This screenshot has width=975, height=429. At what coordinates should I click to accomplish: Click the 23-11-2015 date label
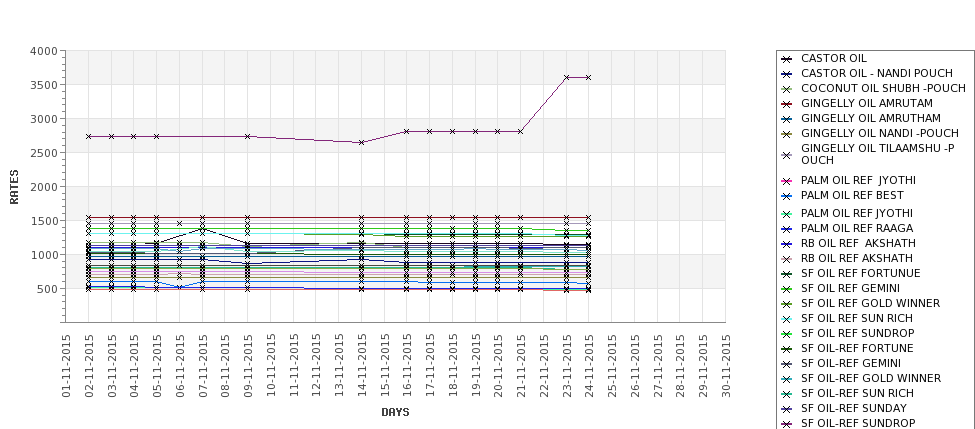[566, 366]
